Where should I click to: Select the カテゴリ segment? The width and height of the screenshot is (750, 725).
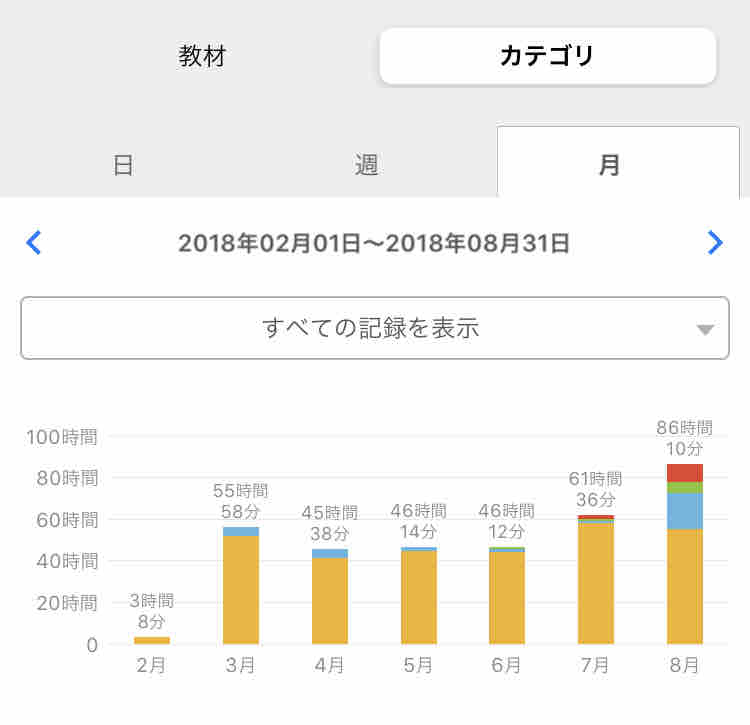pyautogui.click(x=548, y=56)
